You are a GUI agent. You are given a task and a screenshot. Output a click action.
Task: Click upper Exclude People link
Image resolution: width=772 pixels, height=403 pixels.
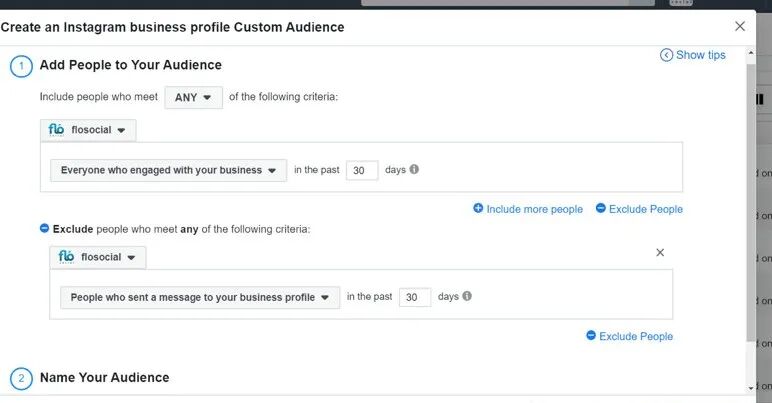click(646, 209)
